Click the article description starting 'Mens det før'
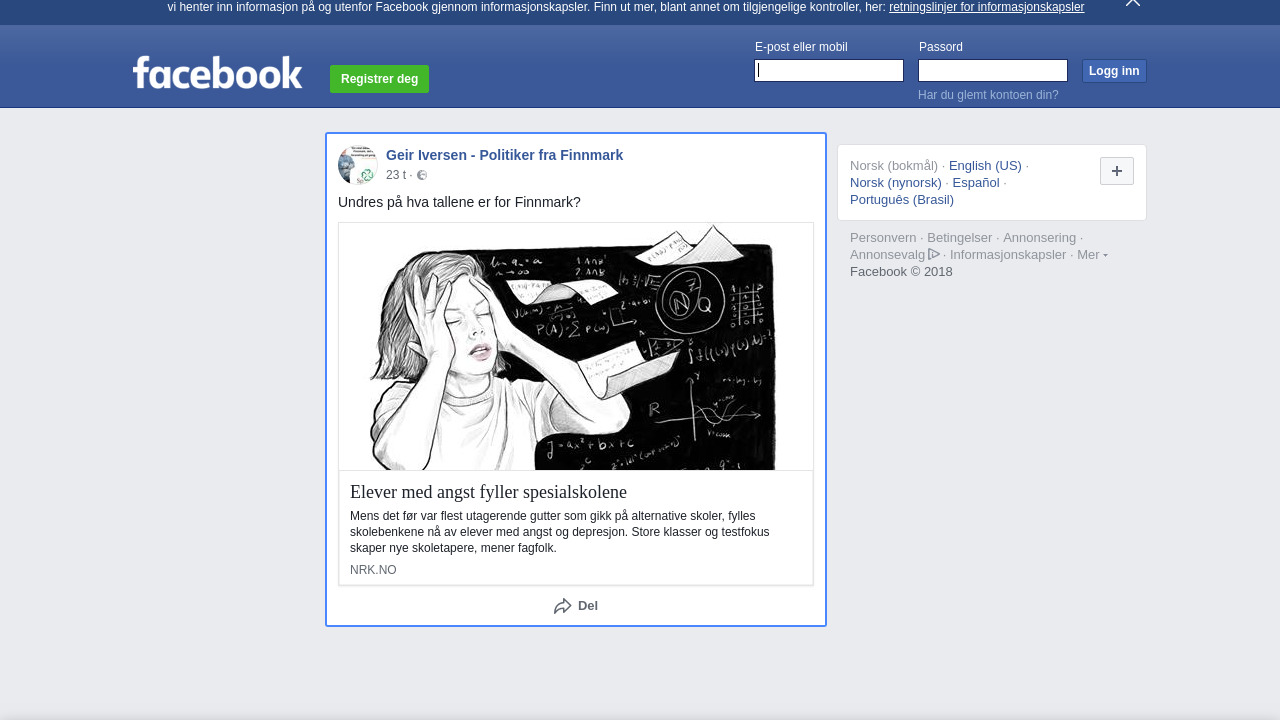Screen dimensions: 1280x720 coord(560,532)
